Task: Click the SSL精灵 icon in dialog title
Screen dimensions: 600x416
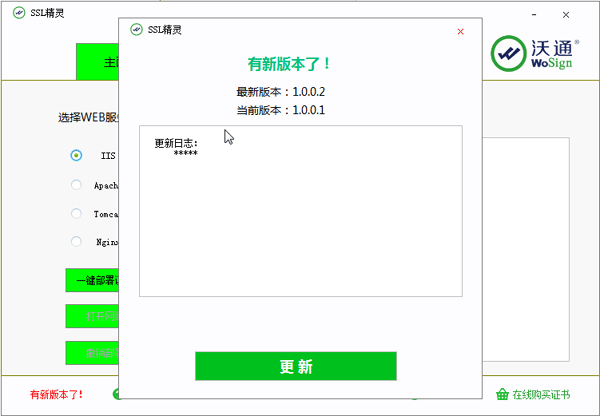Action: click(x=136, y=30)
